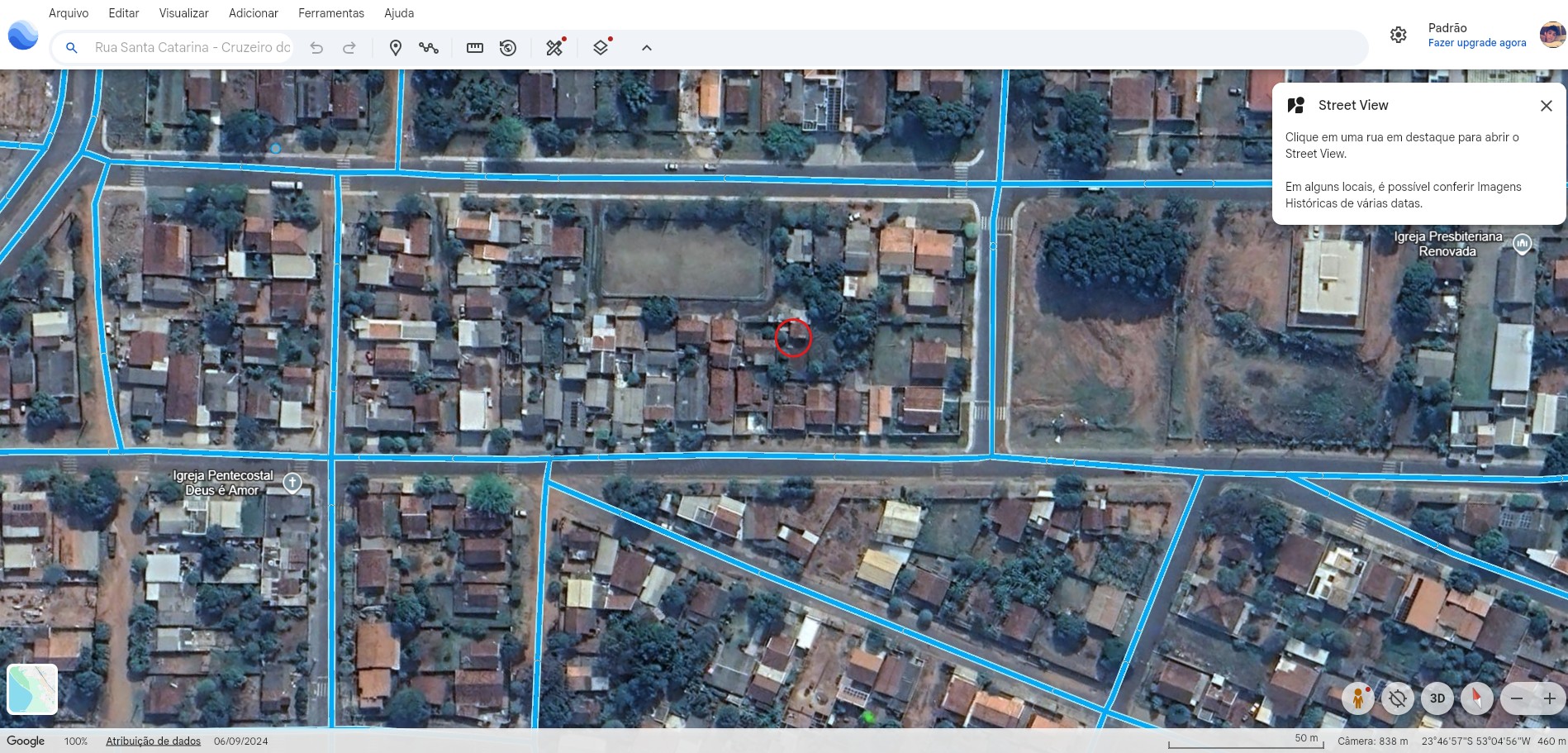Image resolution: width=1568 pixels, height=753 pixels.
Task: Click the Google logo in status bar
Action: click(x=26, y=741)
